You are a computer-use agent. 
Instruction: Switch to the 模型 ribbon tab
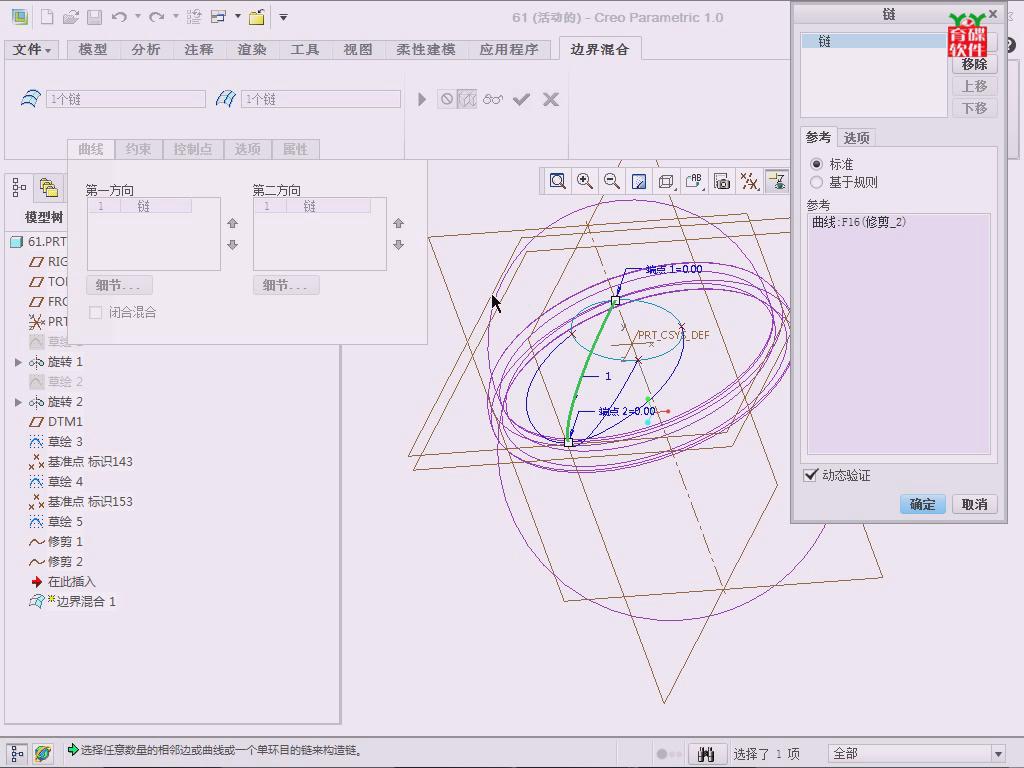point(93,49)
